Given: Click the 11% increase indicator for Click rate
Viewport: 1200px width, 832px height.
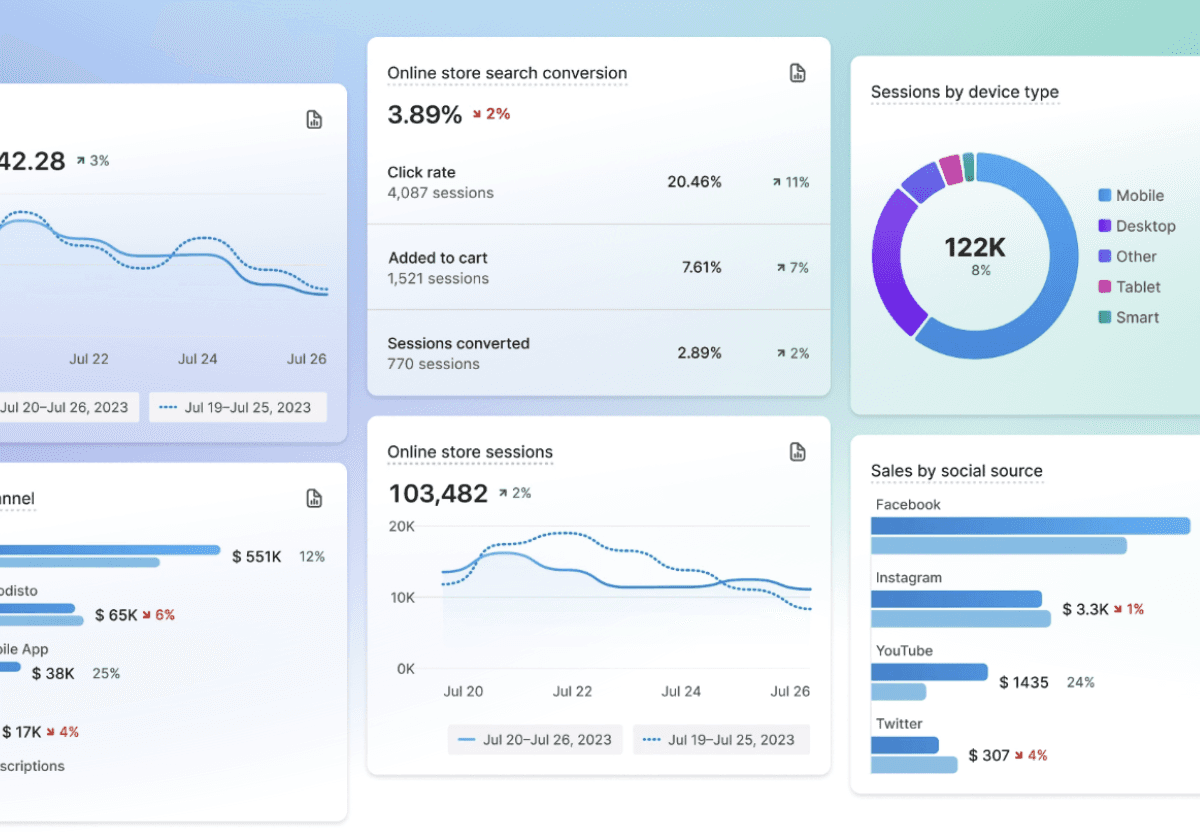Looking at the screenshot, I should point(790,182).
